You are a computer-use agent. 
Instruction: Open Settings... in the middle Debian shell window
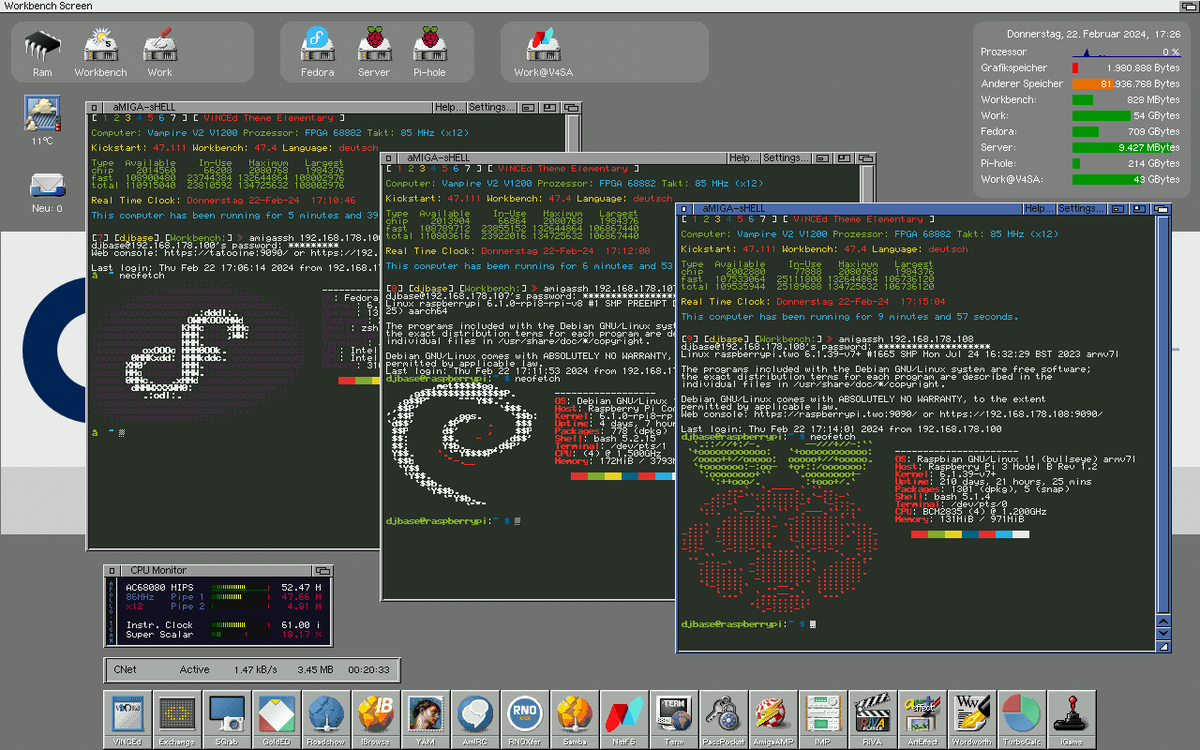coord(784,158)
